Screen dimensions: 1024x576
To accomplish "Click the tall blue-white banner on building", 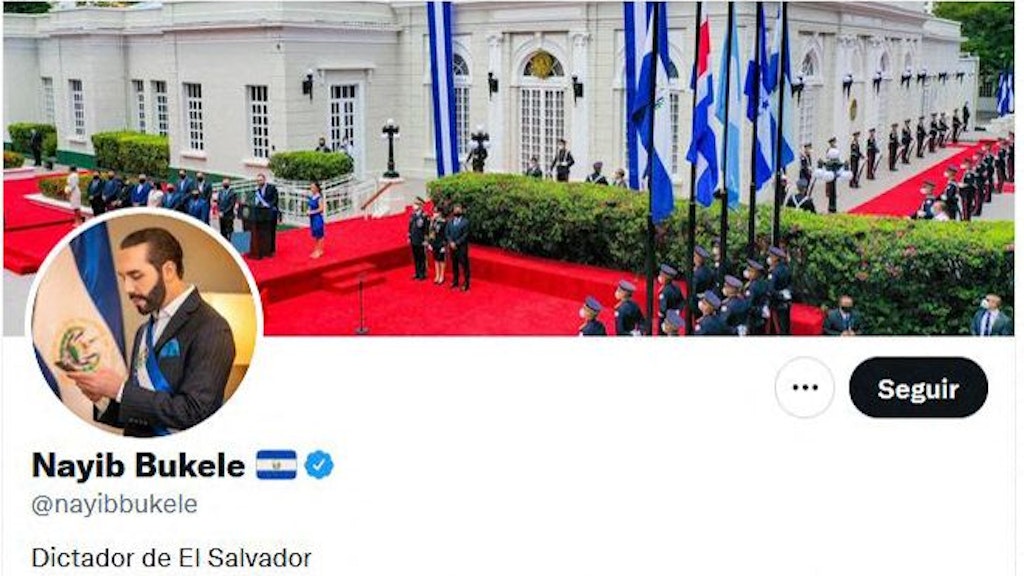I will tap(443, 89).
